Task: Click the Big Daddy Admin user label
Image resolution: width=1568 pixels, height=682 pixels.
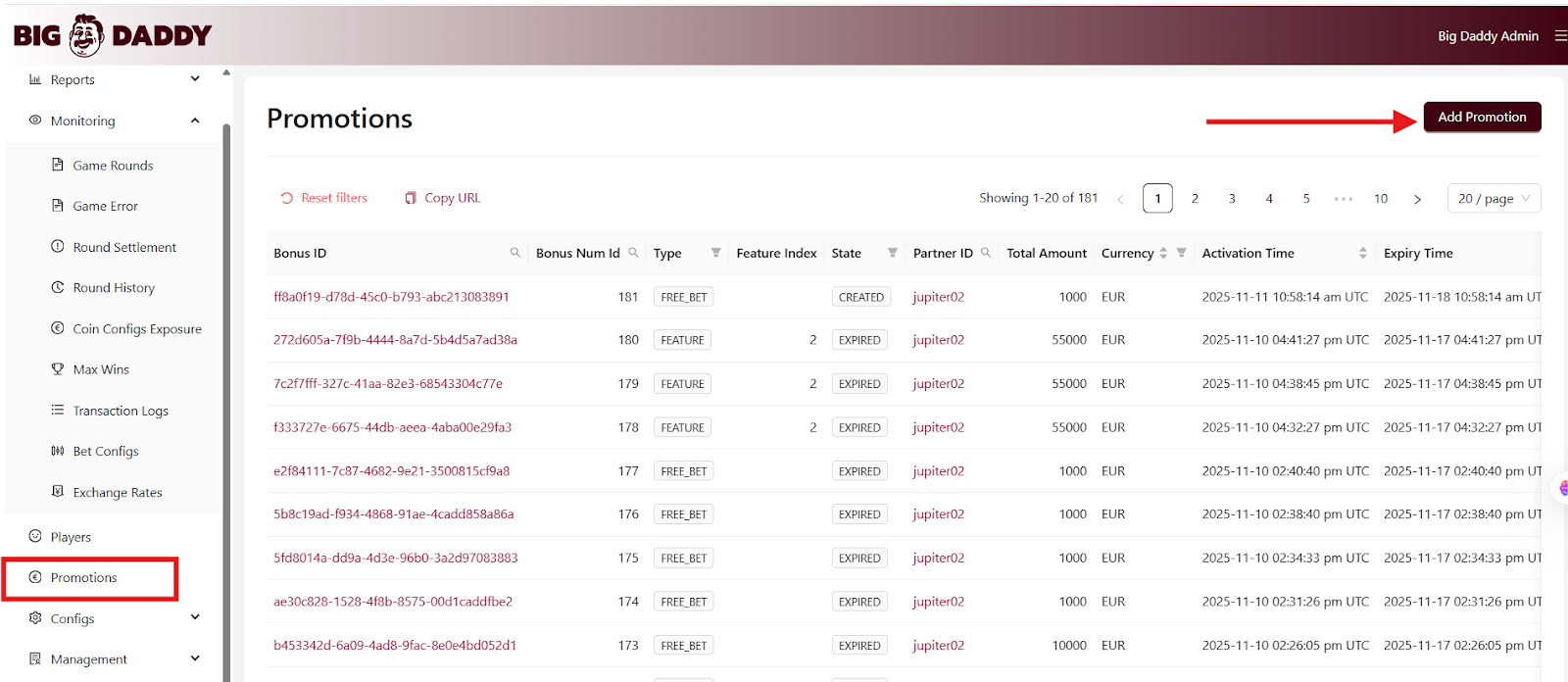Action: tap(1488, 36)
